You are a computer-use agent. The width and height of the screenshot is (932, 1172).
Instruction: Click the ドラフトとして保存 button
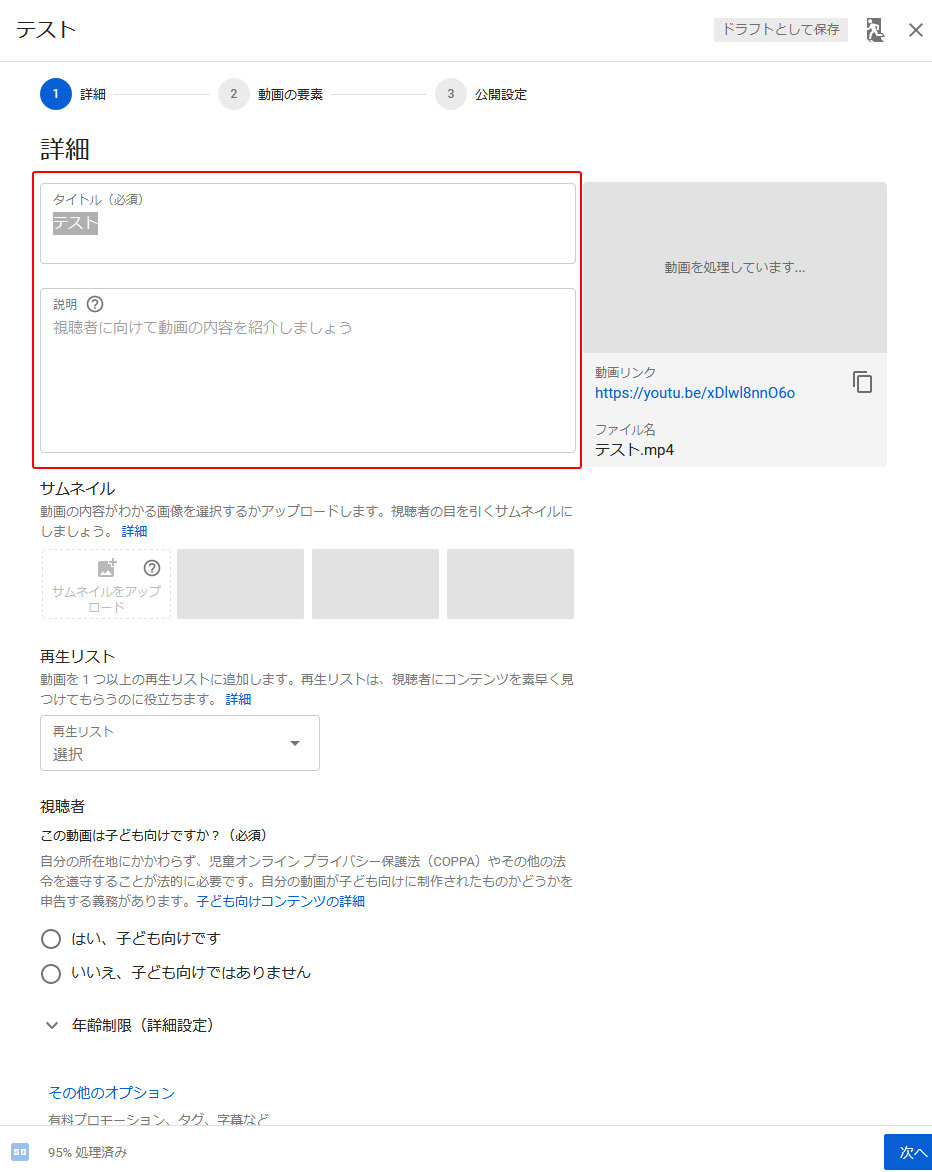coord(780,30)
